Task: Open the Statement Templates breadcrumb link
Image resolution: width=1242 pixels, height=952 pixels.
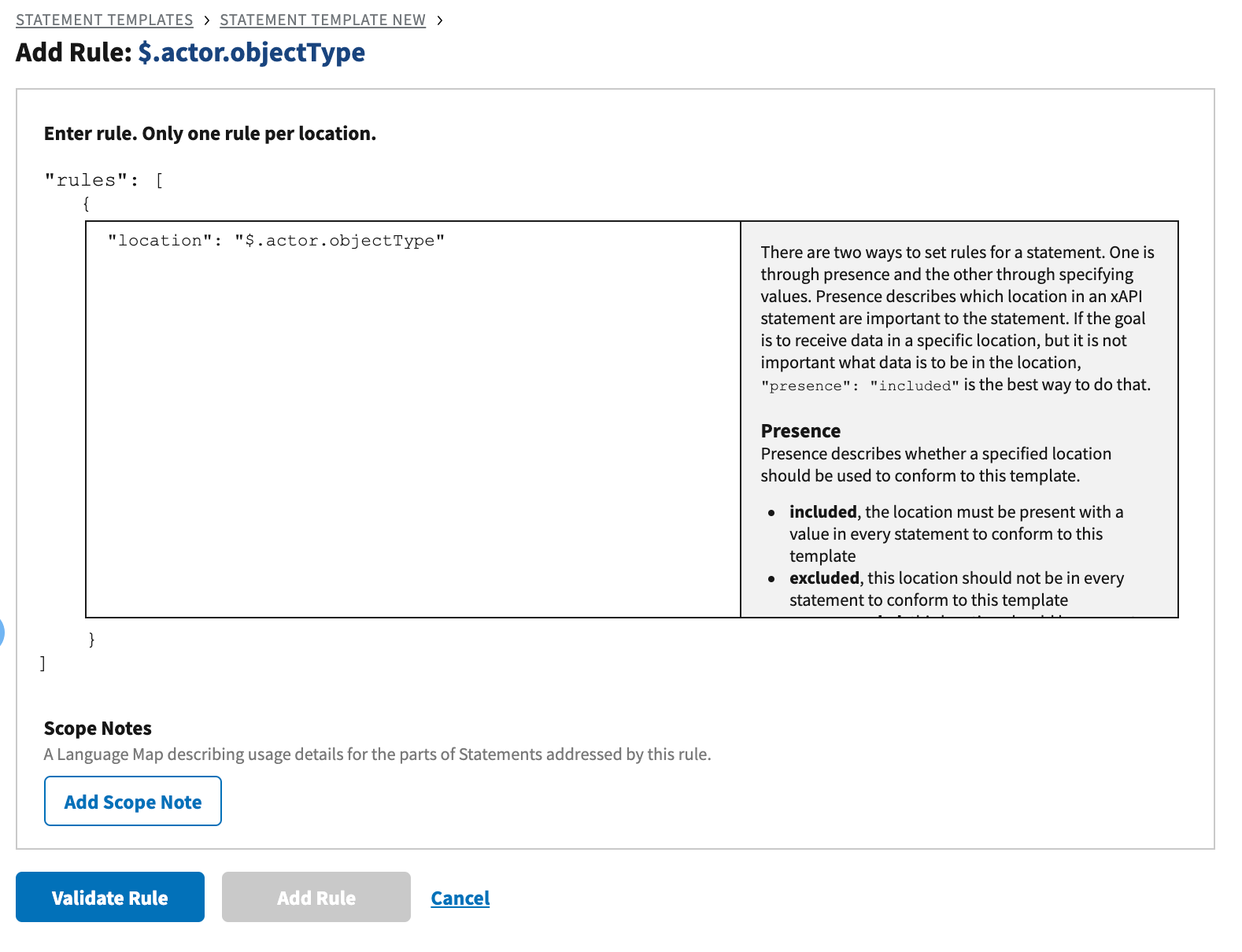Action: 104,20
